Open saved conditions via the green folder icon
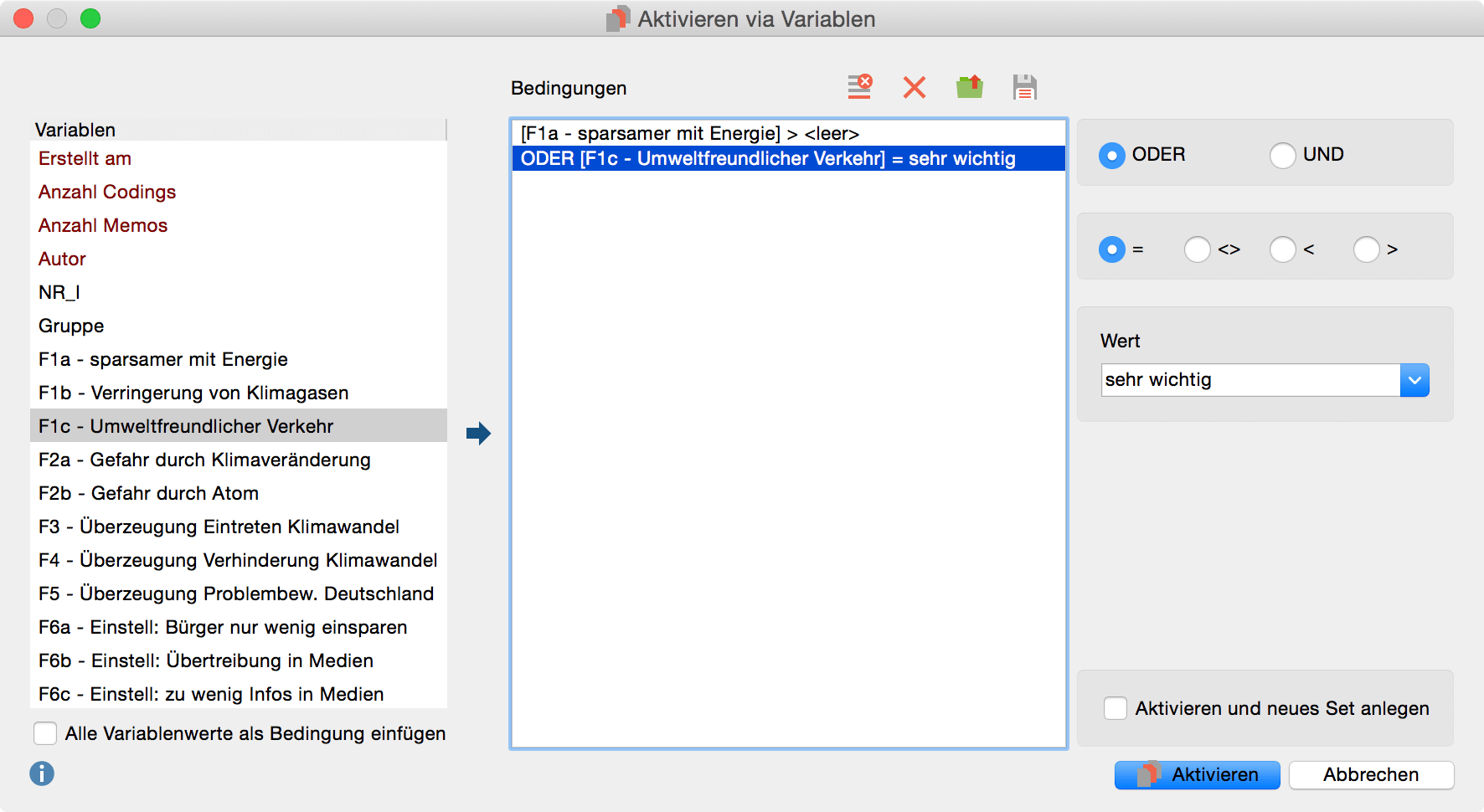The height and width of the screenshot is (812, 1484). pos(970,87)
